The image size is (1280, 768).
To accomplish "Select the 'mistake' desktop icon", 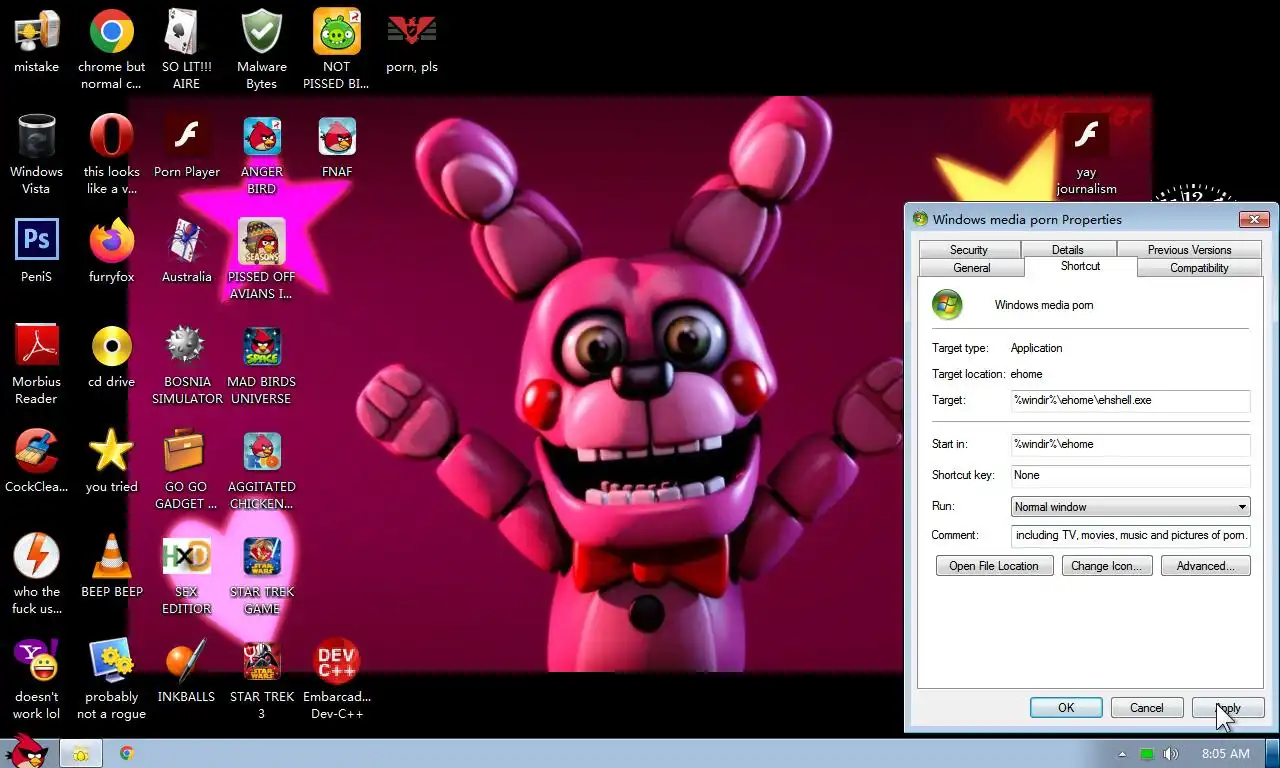I will click(x=37, y=40).
